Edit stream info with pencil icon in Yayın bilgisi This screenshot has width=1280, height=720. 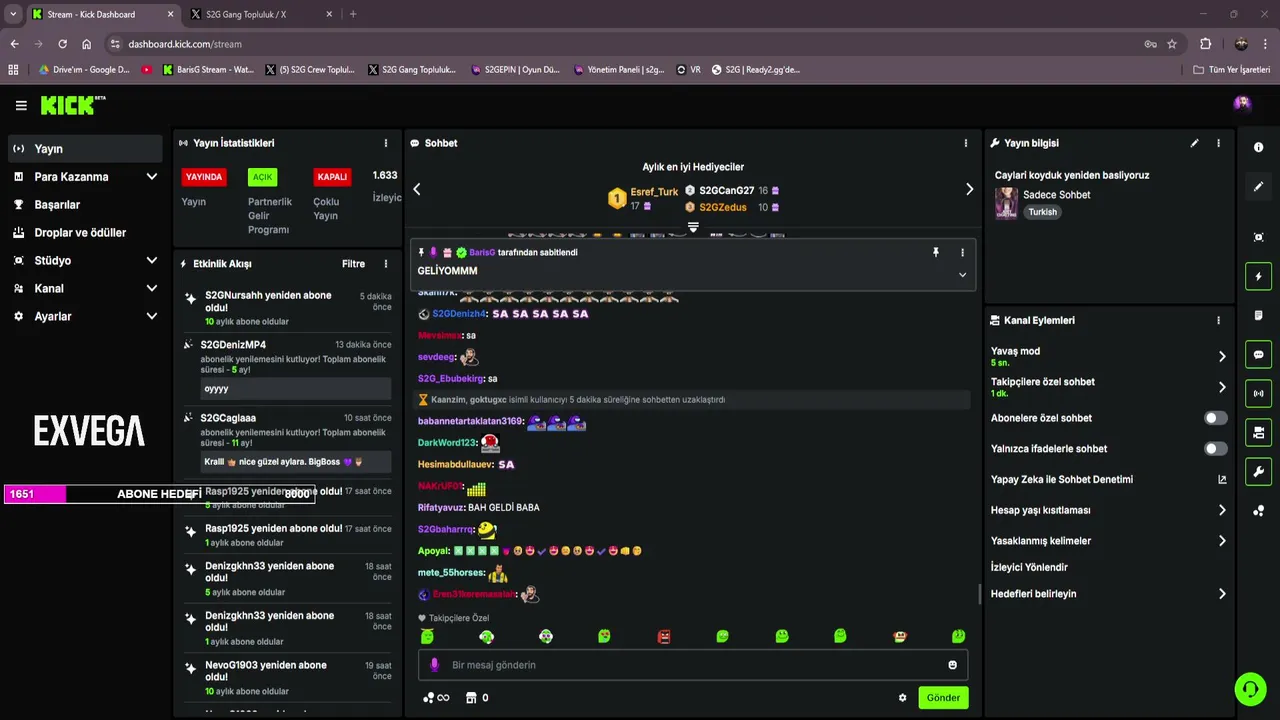click(1194, 143)
